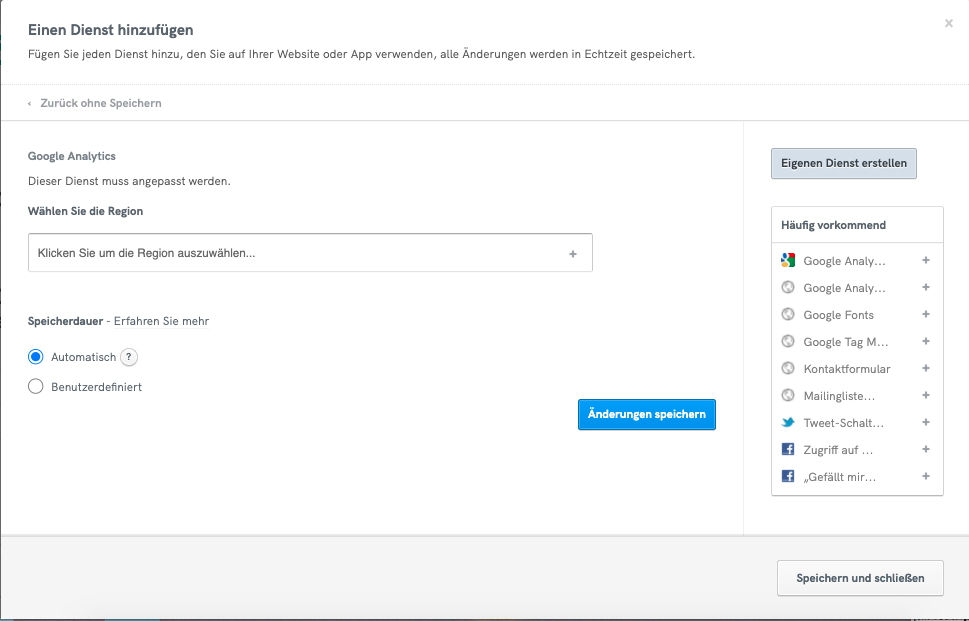This screenshot has width=969, height=621.
Task: Go back via "Zurück ohne Speichern"
Action: (100, 103)
